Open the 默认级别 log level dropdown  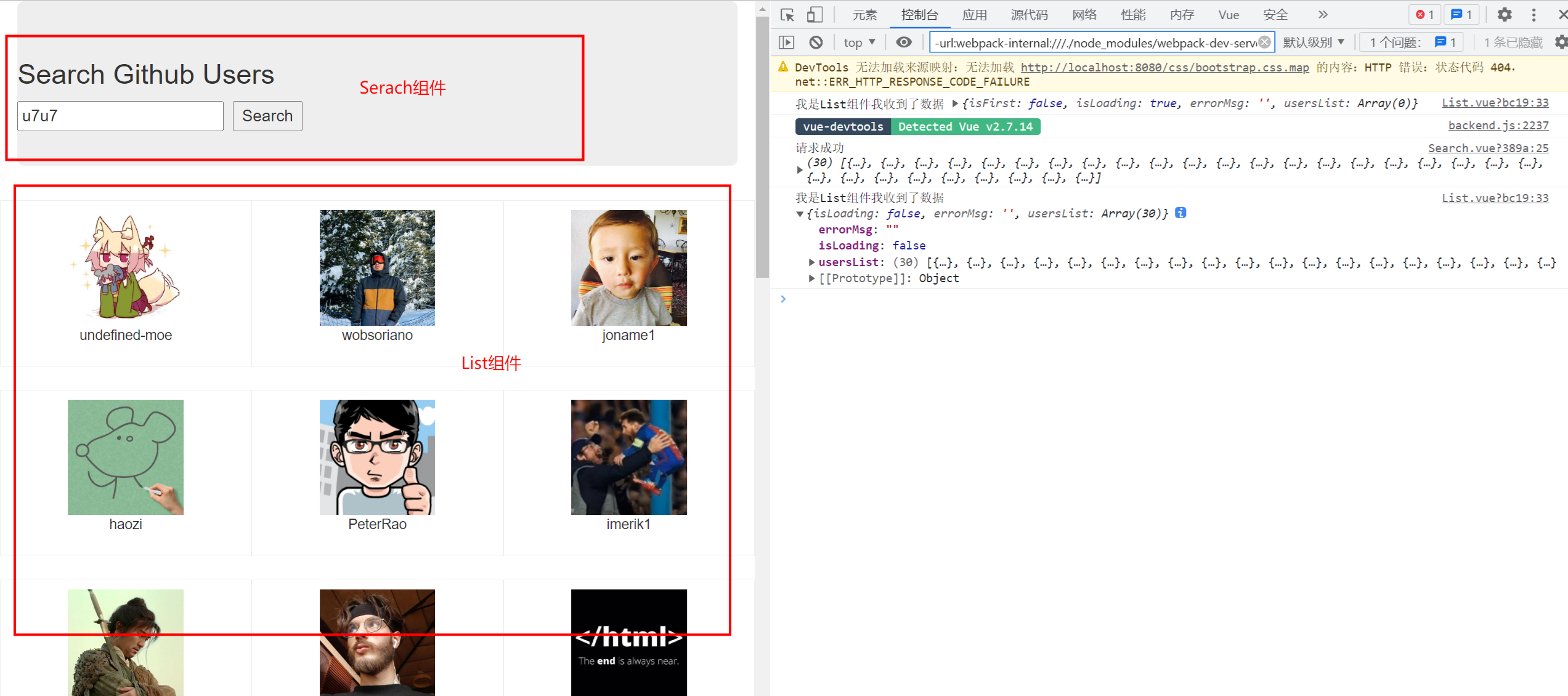1314,42
